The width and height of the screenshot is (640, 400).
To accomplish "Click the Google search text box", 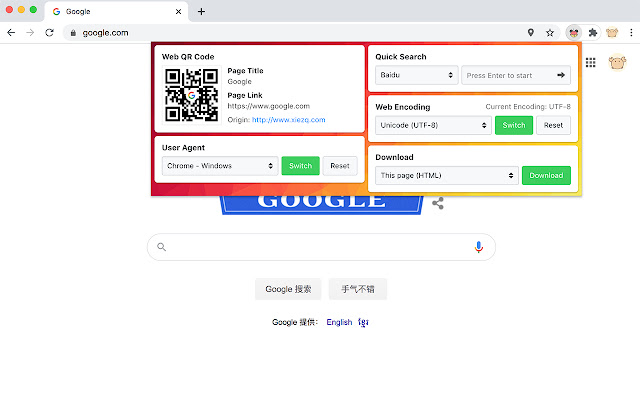I will click(x=321, y=247).
